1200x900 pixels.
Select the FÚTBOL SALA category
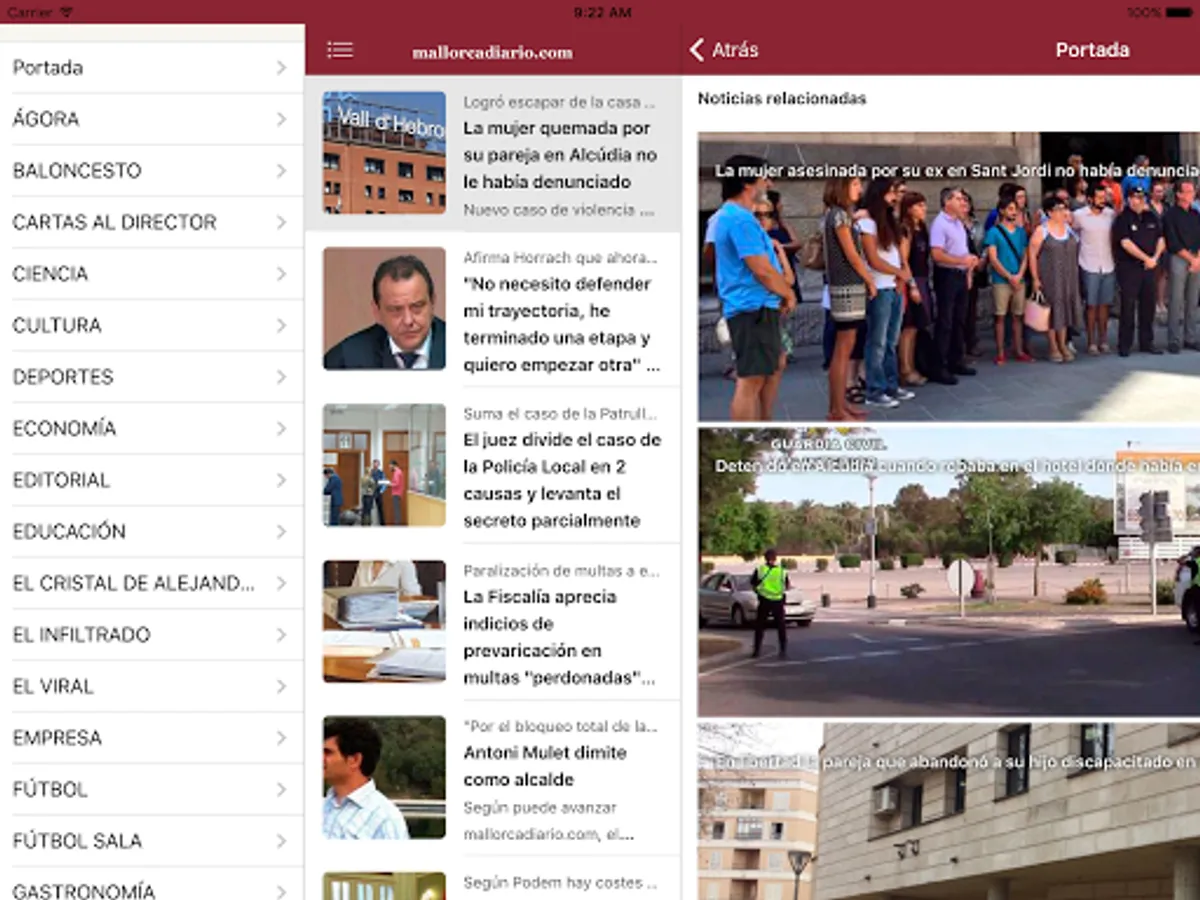pos(152,841)
